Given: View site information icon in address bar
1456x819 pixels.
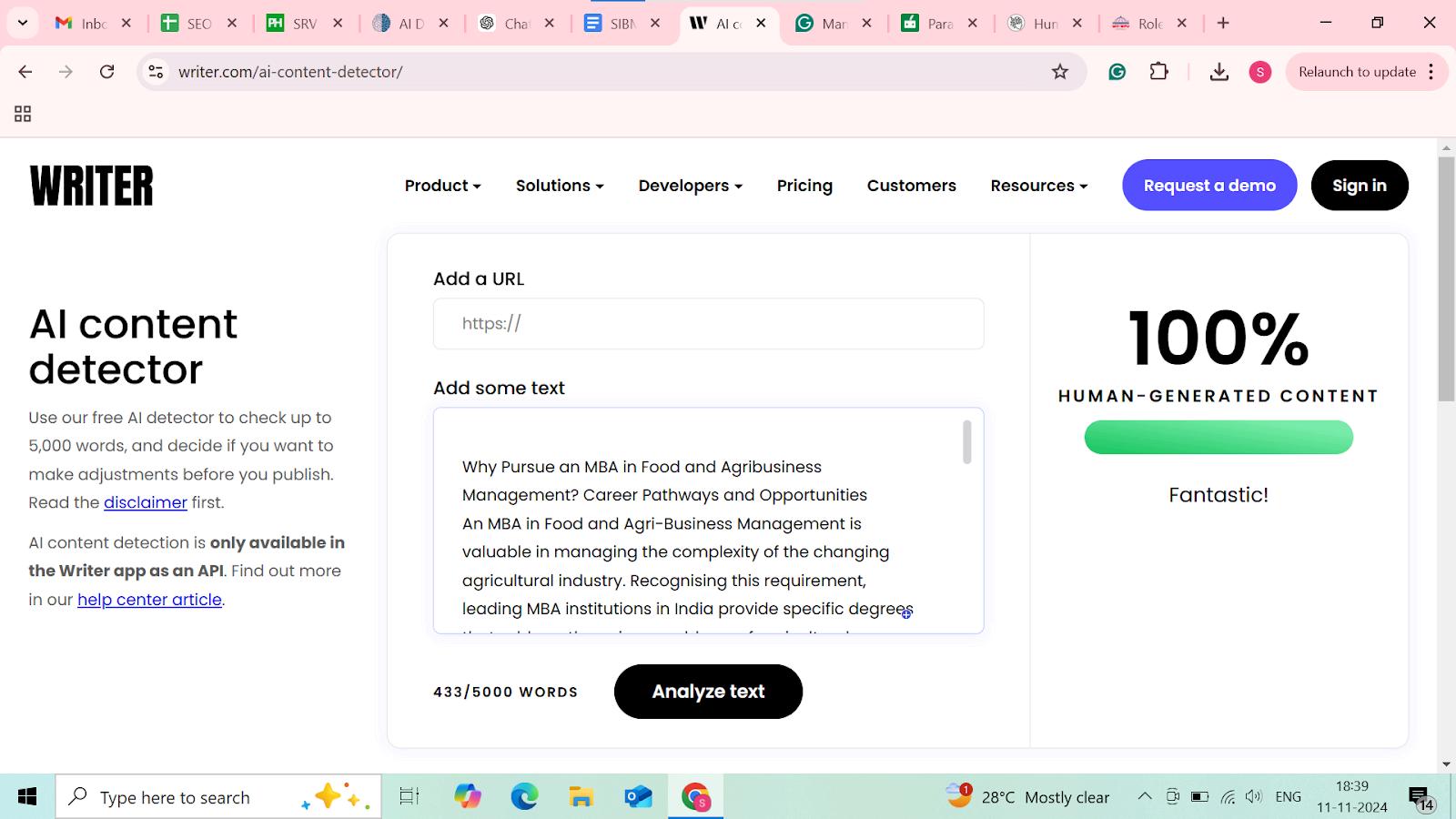Looking at the screenshot, I should (x=156, y=72).
